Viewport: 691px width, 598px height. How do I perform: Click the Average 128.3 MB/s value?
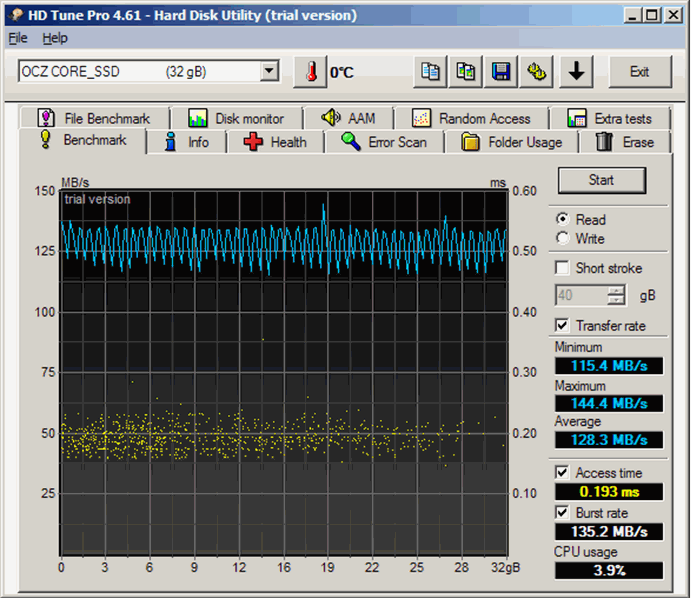[x=609, y=440]
